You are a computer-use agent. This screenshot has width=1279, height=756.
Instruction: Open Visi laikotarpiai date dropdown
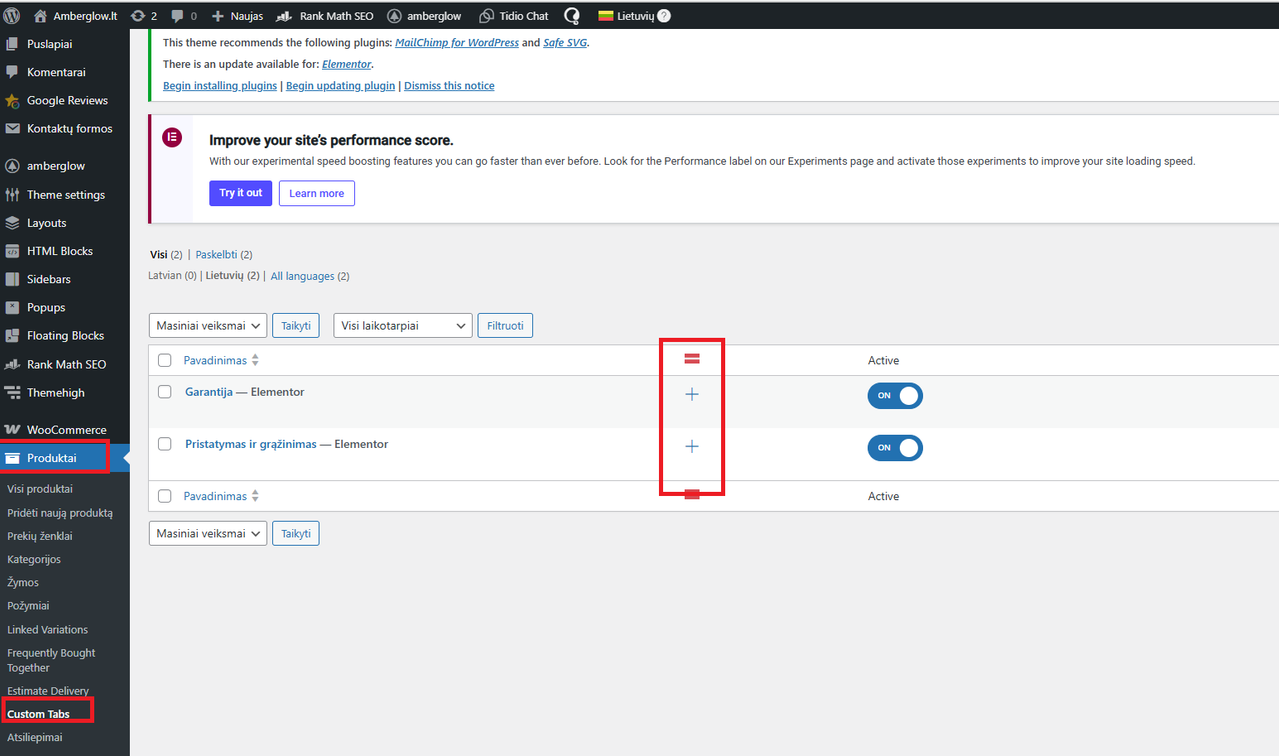[x=403, y=325]
